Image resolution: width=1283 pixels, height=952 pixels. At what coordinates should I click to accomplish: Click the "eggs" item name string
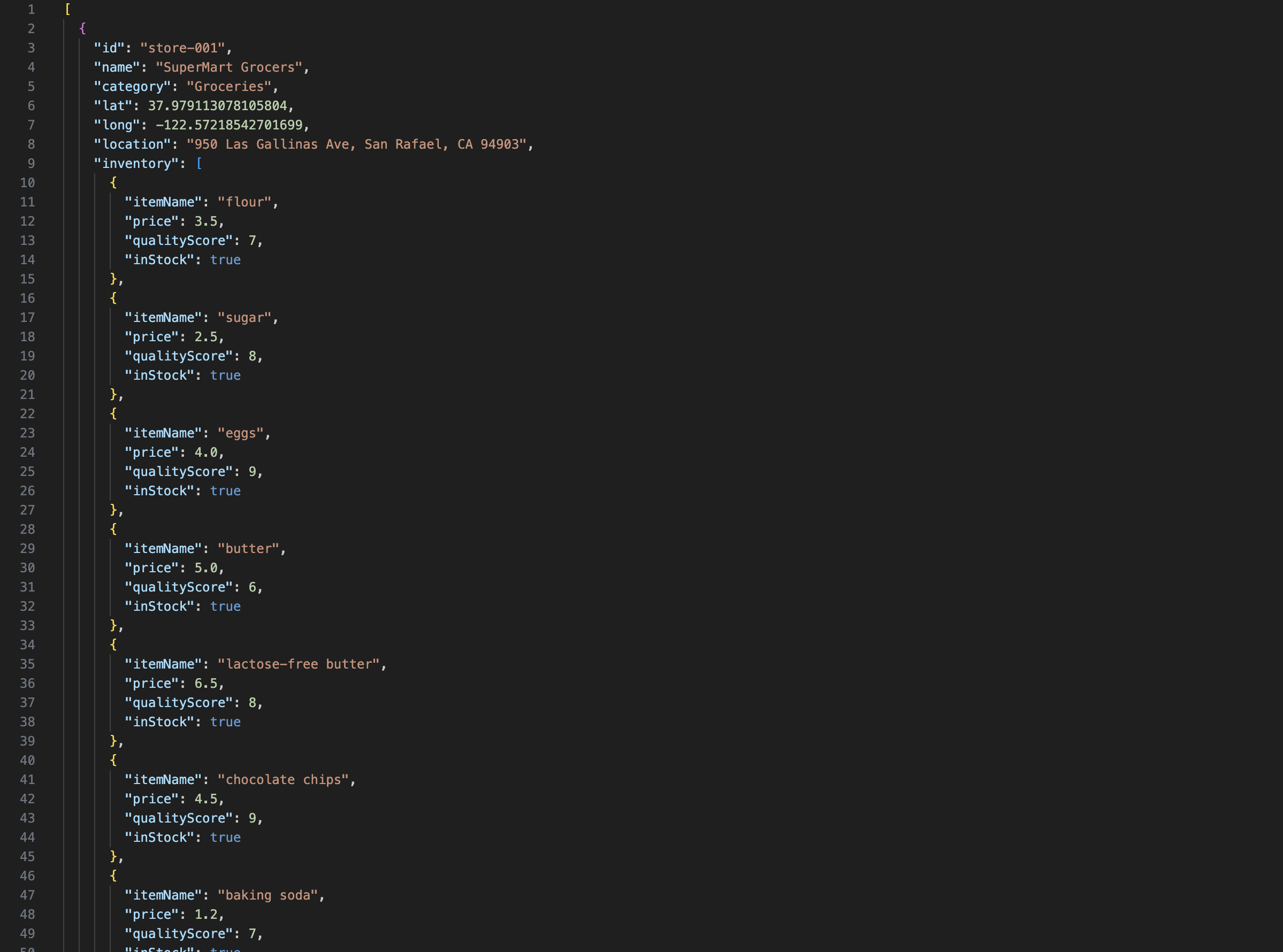pyautogui.click(x=240, y=433)
